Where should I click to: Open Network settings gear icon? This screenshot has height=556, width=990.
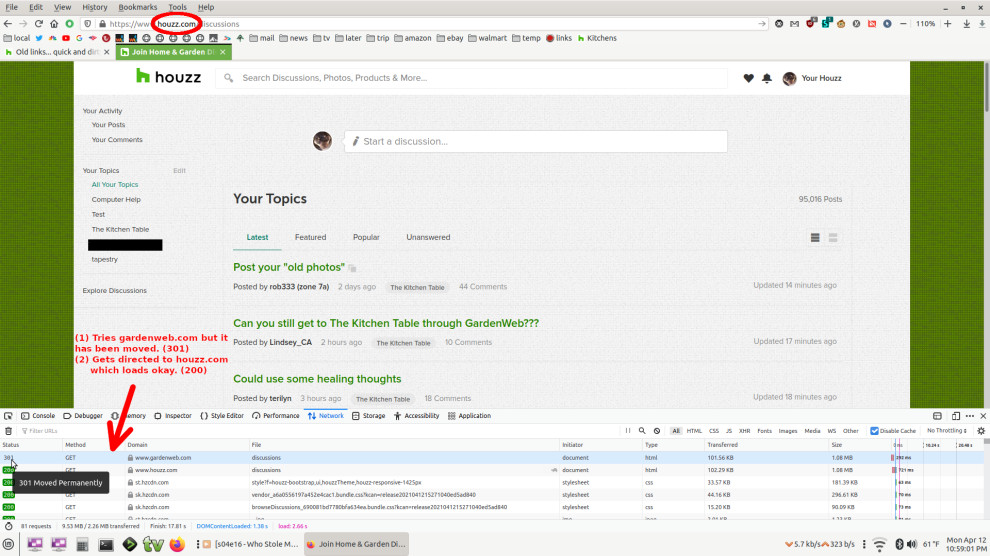981,431
